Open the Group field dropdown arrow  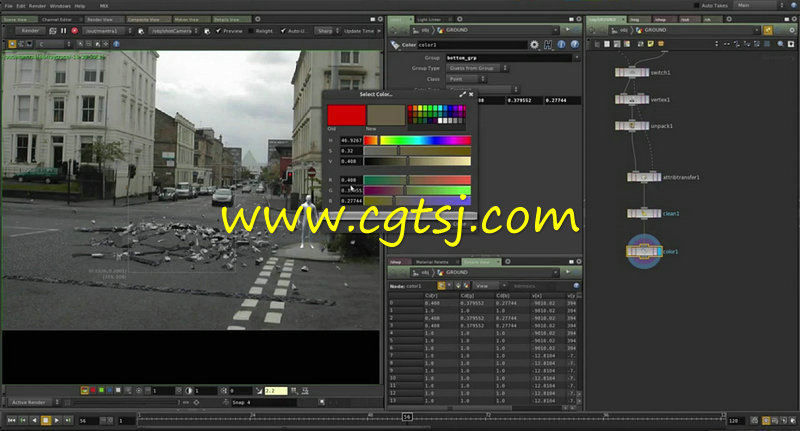(577, 58)
